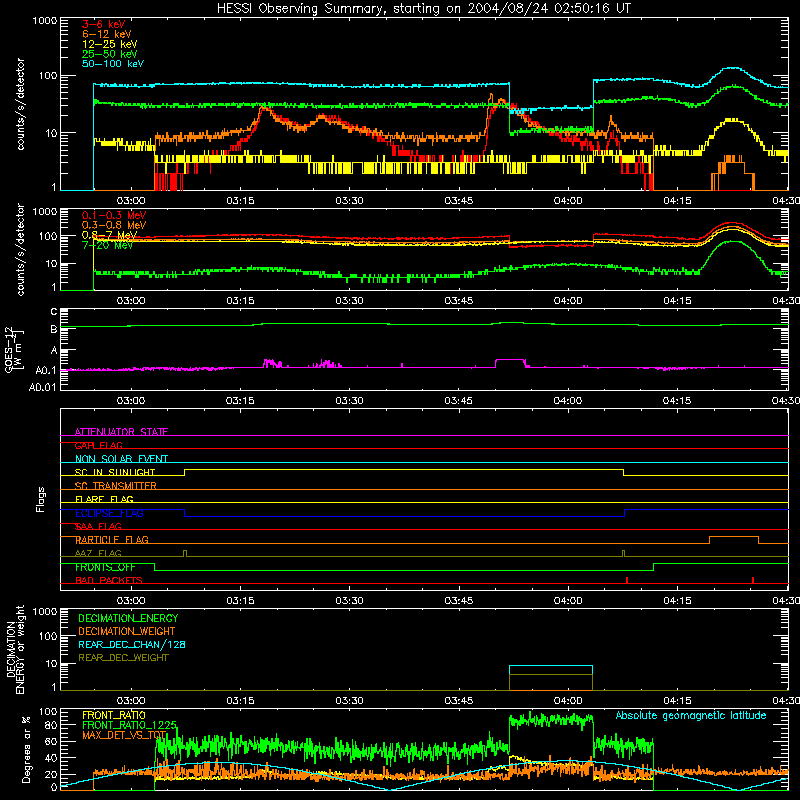This screenshot has width=800, height=800.
Task: Select the 12-25 keV legend entry
Action: [x=110, y=44]
